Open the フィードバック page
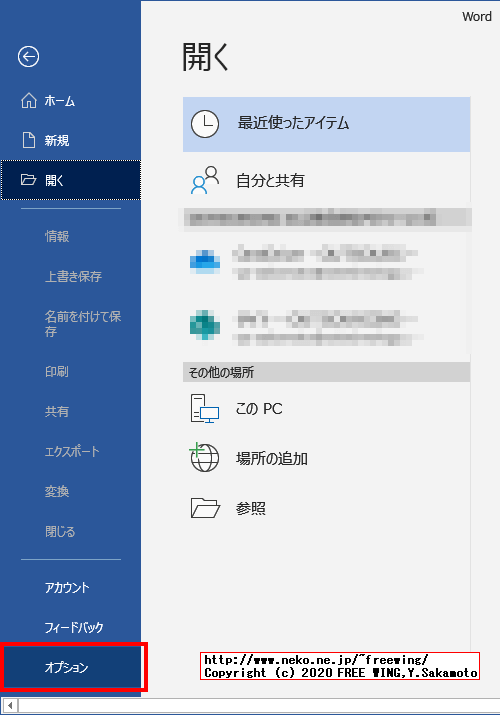 pos(70,627)
